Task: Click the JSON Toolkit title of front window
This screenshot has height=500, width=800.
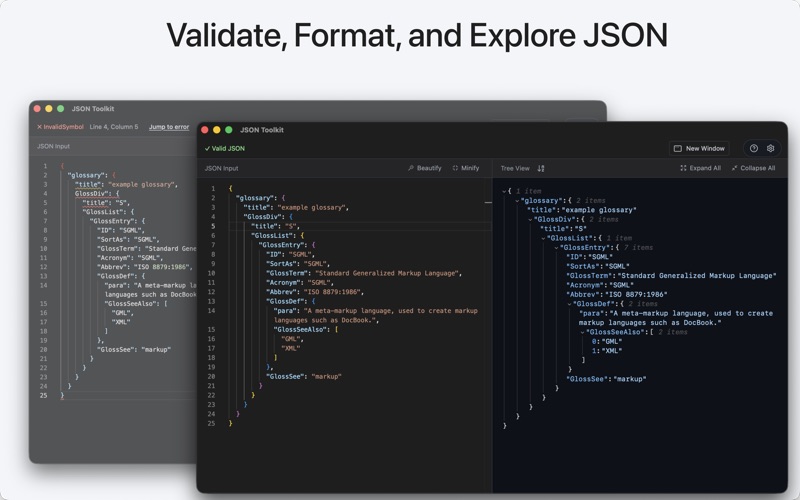Action: [262, 130]
